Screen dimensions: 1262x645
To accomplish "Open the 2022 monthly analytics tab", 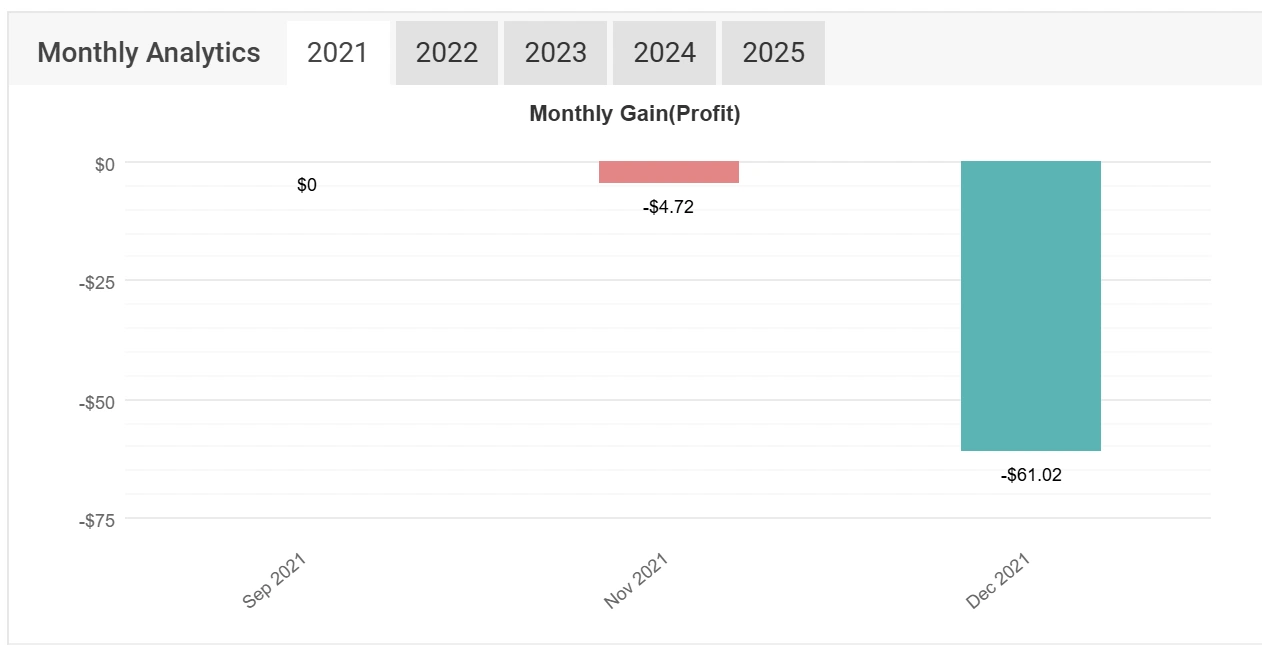I will point(447,53).
